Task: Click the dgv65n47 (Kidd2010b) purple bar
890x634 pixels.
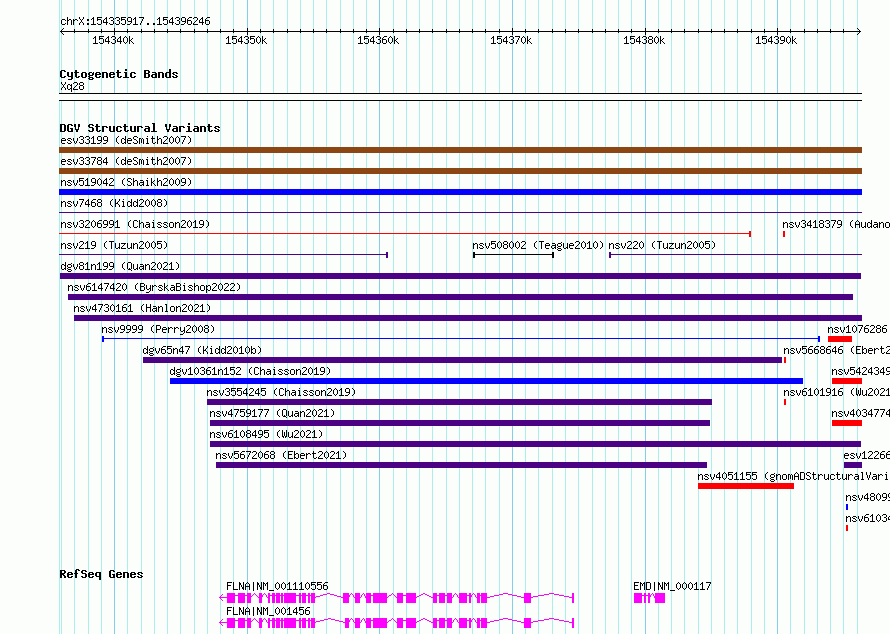Action: coord(463,360)
